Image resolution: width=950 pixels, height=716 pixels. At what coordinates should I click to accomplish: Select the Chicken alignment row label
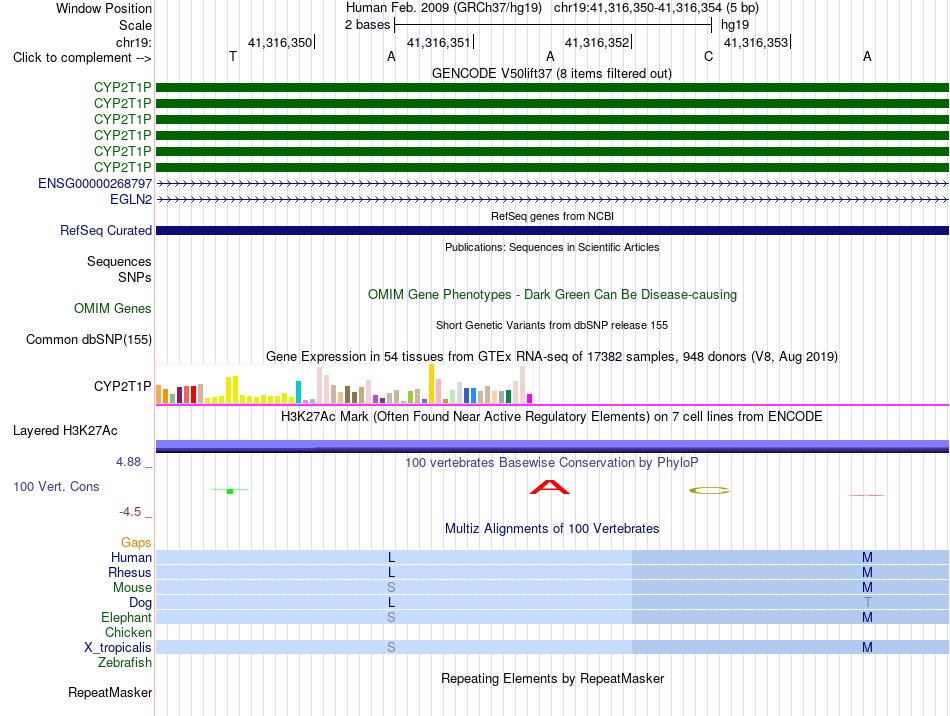pyautogui.click(x=128, y=632)
